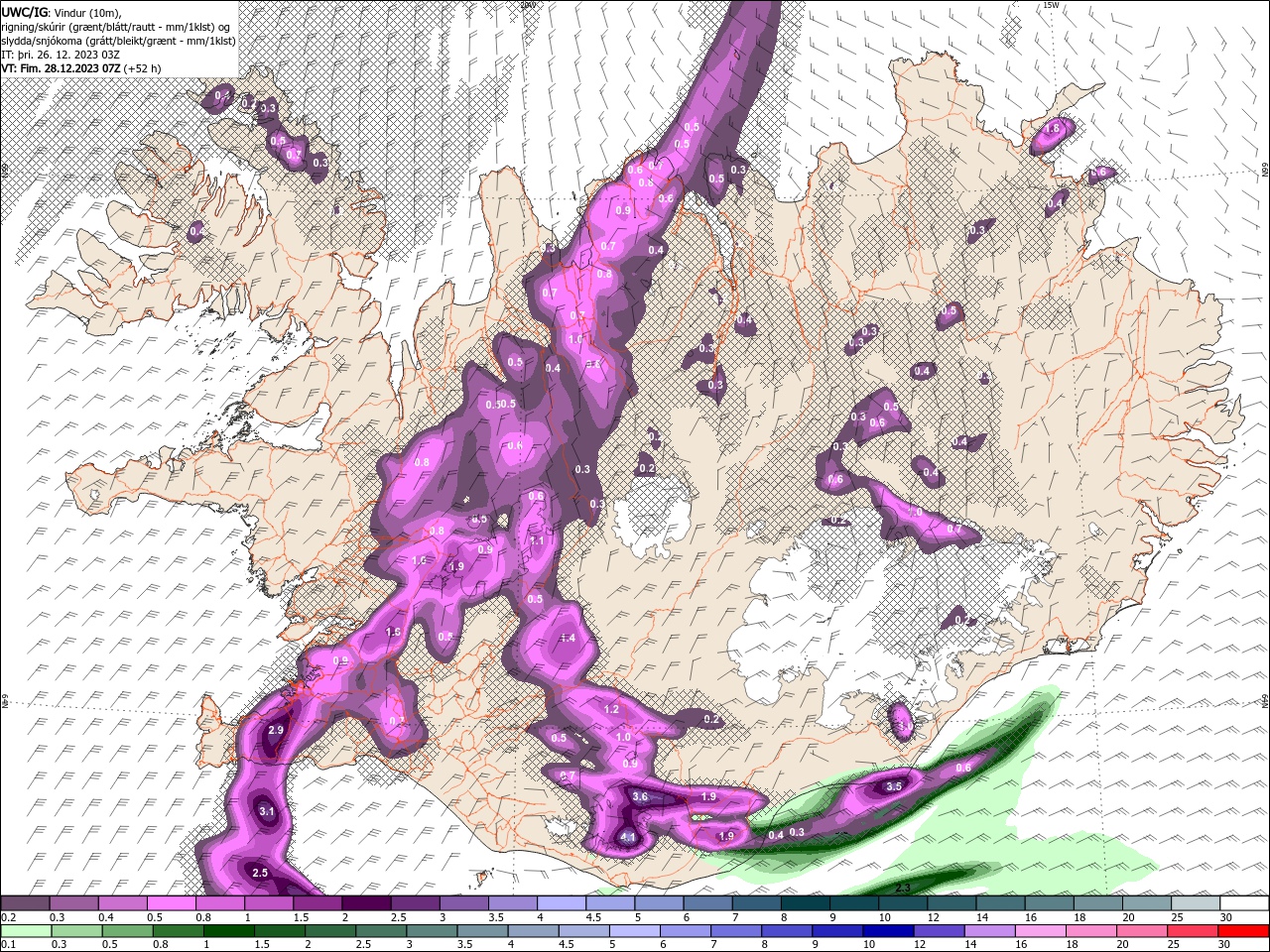Click the '15W' longitude label at the top
The width and height of the screenshot is (1270, 952).
click(x=1052, y=5)
